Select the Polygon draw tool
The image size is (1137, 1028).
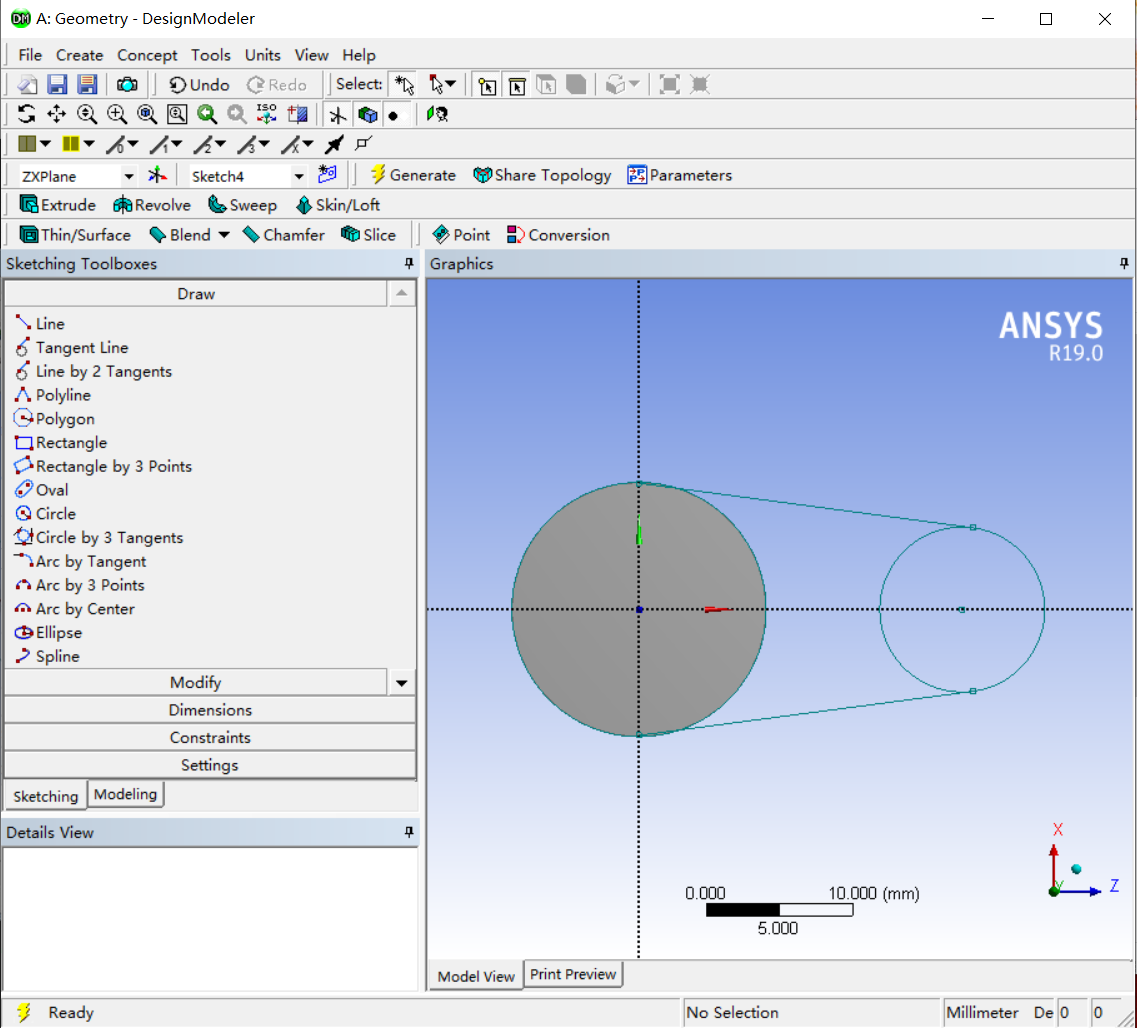point(55,418)
